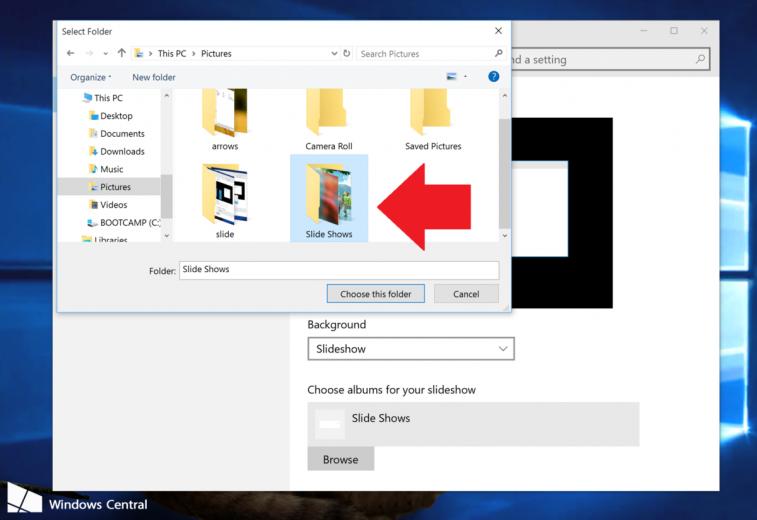Click the Folder name text field

pyautogui.click(x=339, y=270)
